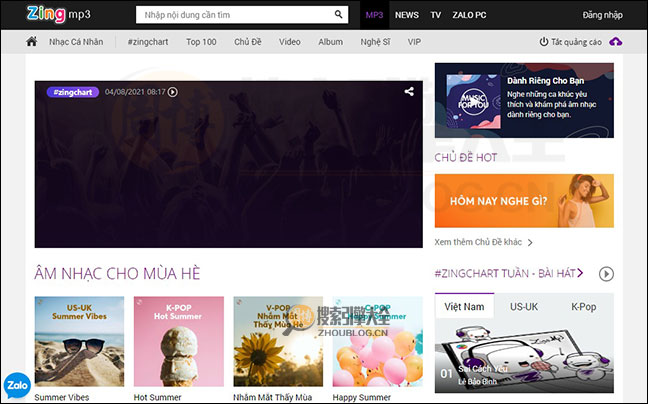Viewport: 648px width, 404px height.
Task: Open Album navigation item
Action: pos(331,42)
